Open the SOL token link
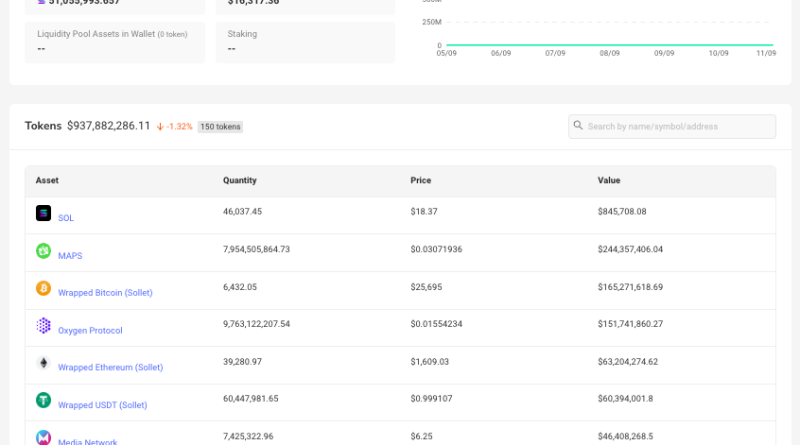Image resolution: width=800 pixels, height=445 pixels. click(66, 218)
